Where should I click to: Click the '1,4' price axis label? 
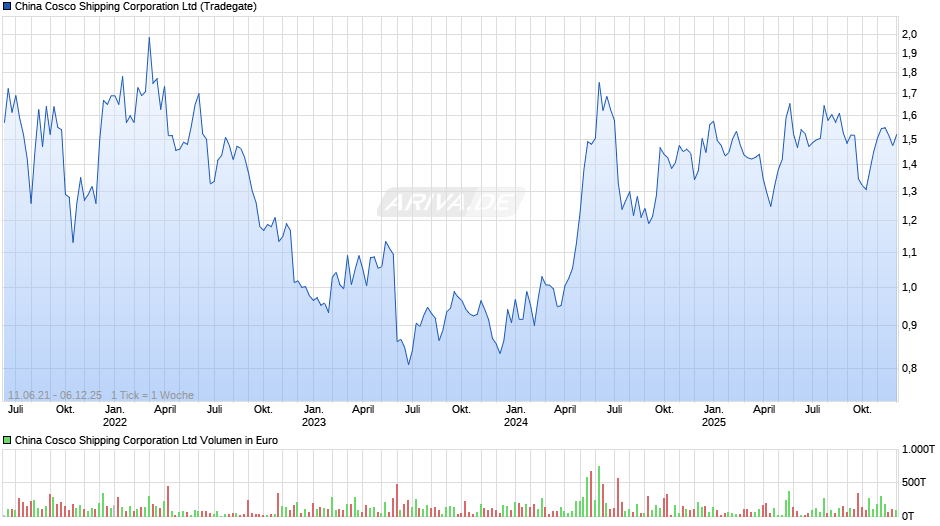pyautogui.click(x=909, y=164)
